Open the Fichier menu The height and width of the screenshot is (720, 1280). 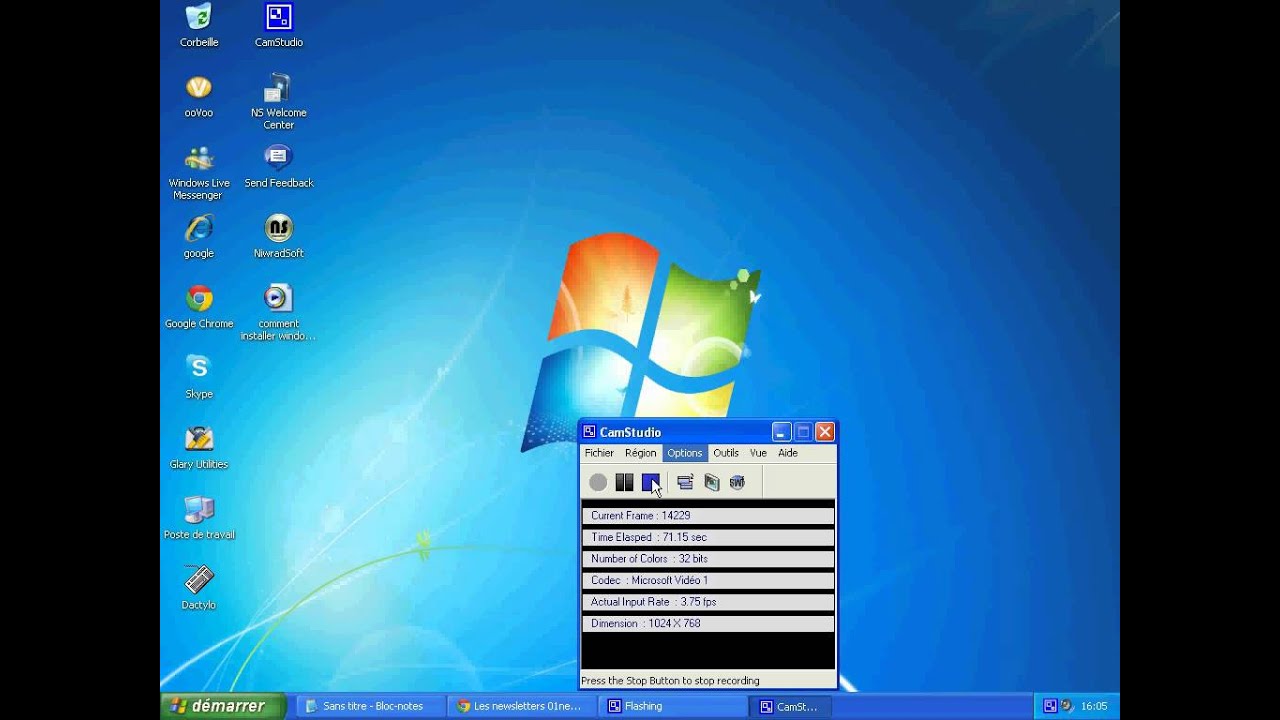(x=599, y=453)
